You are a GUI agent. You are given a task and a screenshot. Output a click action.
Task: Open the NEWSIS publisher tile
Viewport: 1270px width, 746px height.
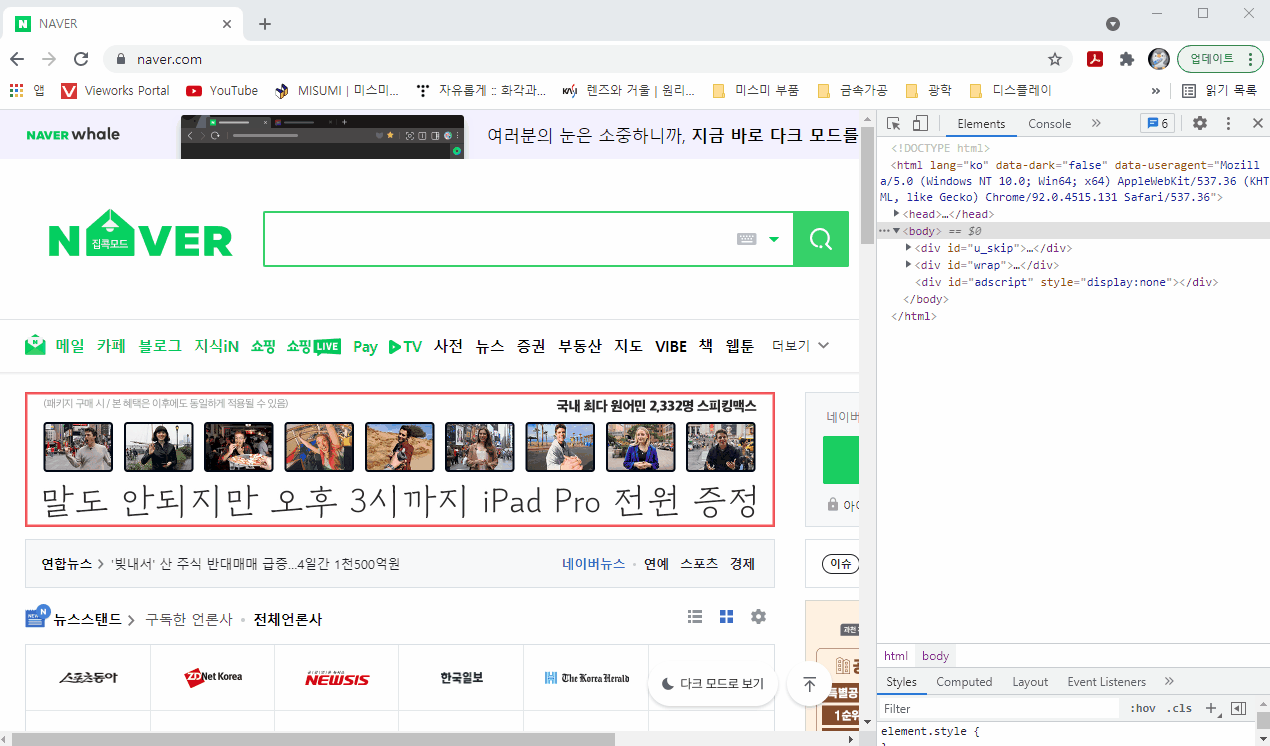coord(337,678)
